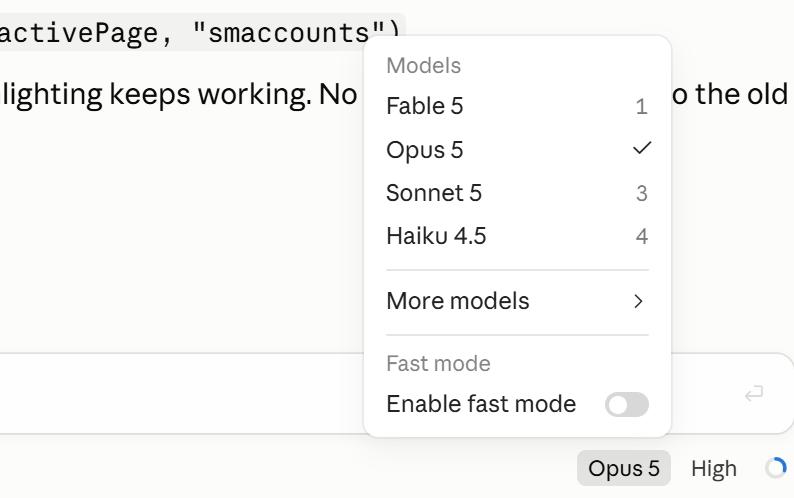
Task: Open the High effort level dropdown
Action: (x=713, y=469)
